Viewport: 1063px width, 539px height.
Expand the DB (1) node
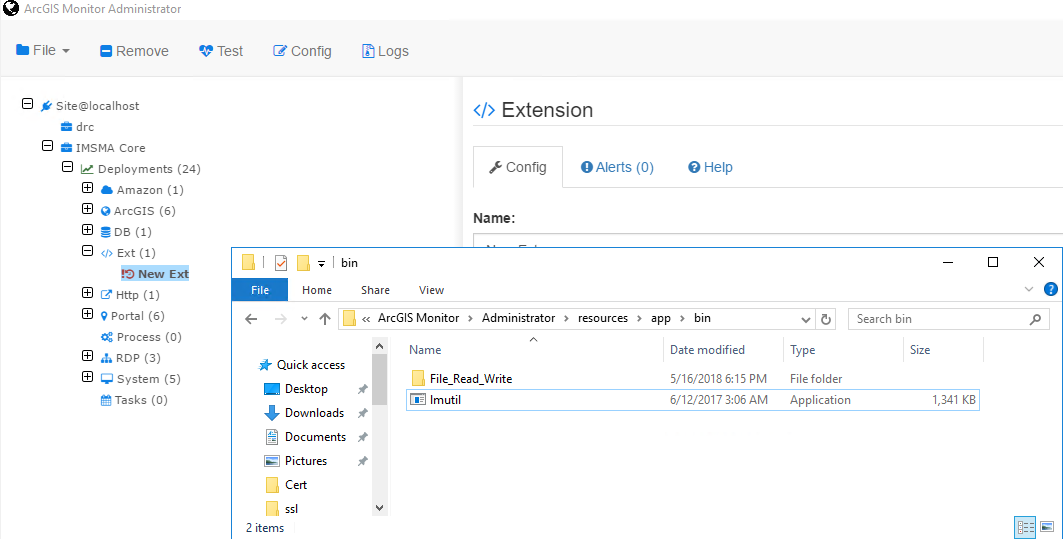pos(87,230)
